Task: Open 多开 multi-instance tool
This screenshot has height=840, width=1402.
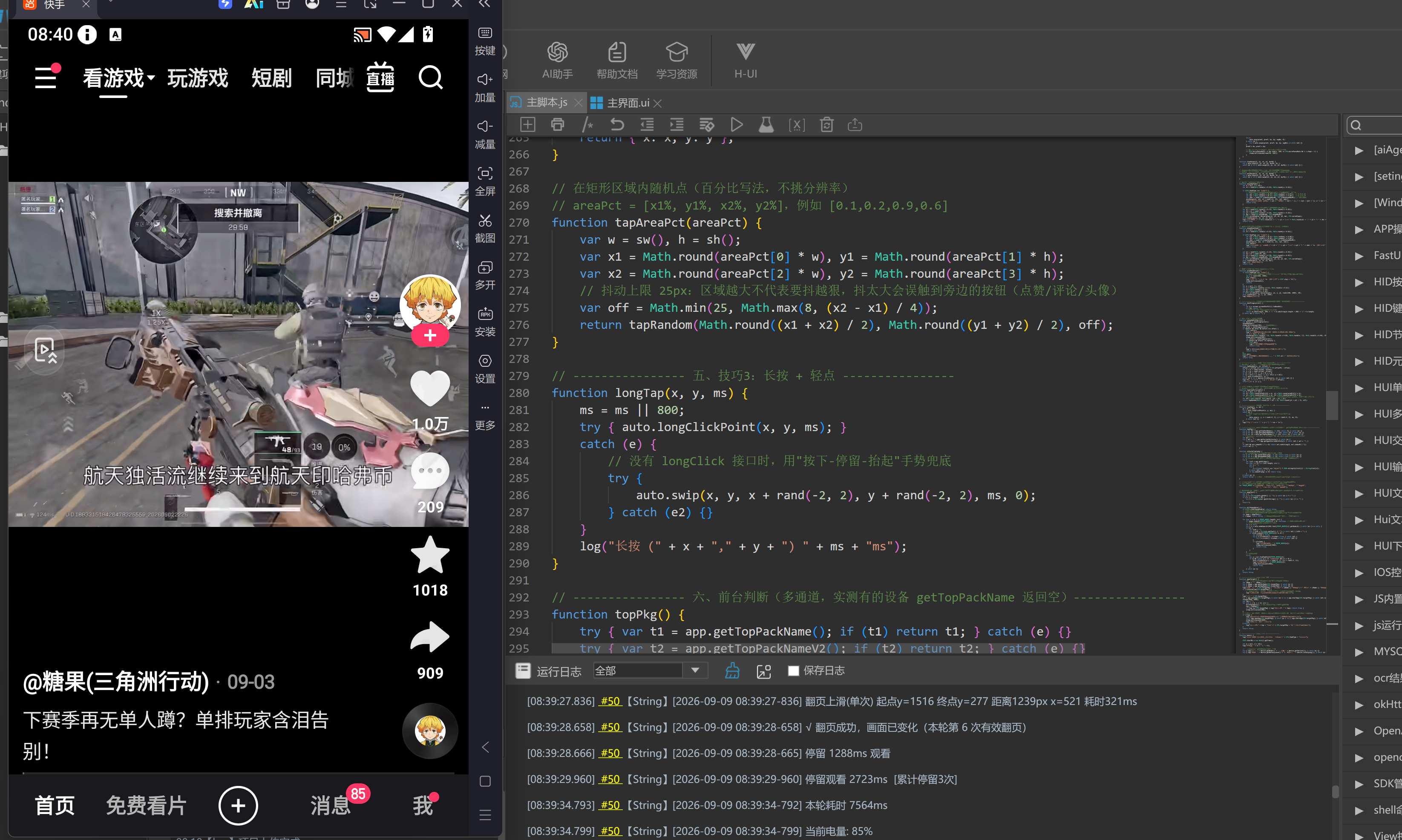Action: tap(485, 276)
